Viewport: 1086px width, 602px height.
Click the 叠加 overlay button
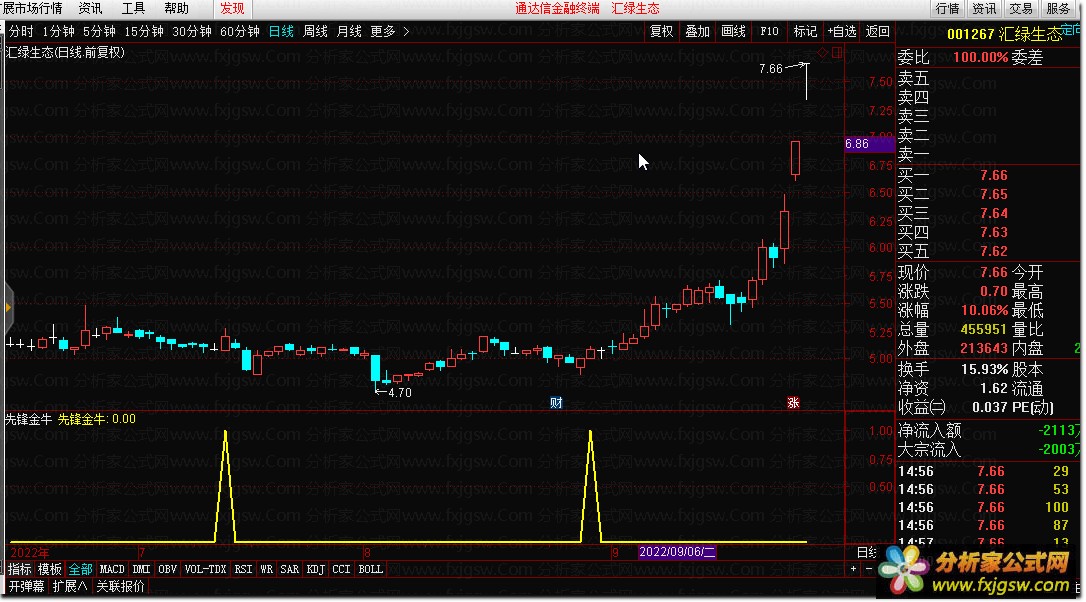697,31
